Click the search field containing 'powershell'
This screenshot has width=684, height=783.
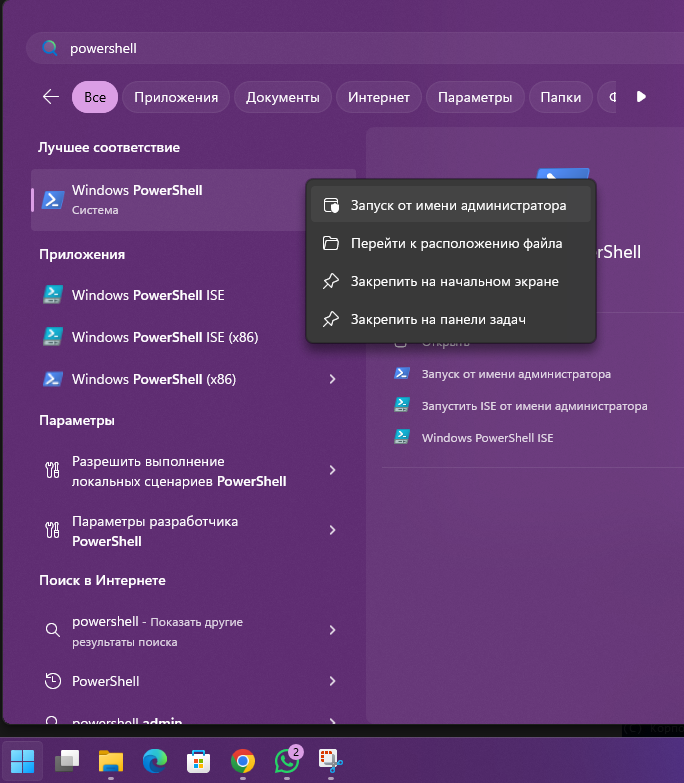[x=355, y=48]
